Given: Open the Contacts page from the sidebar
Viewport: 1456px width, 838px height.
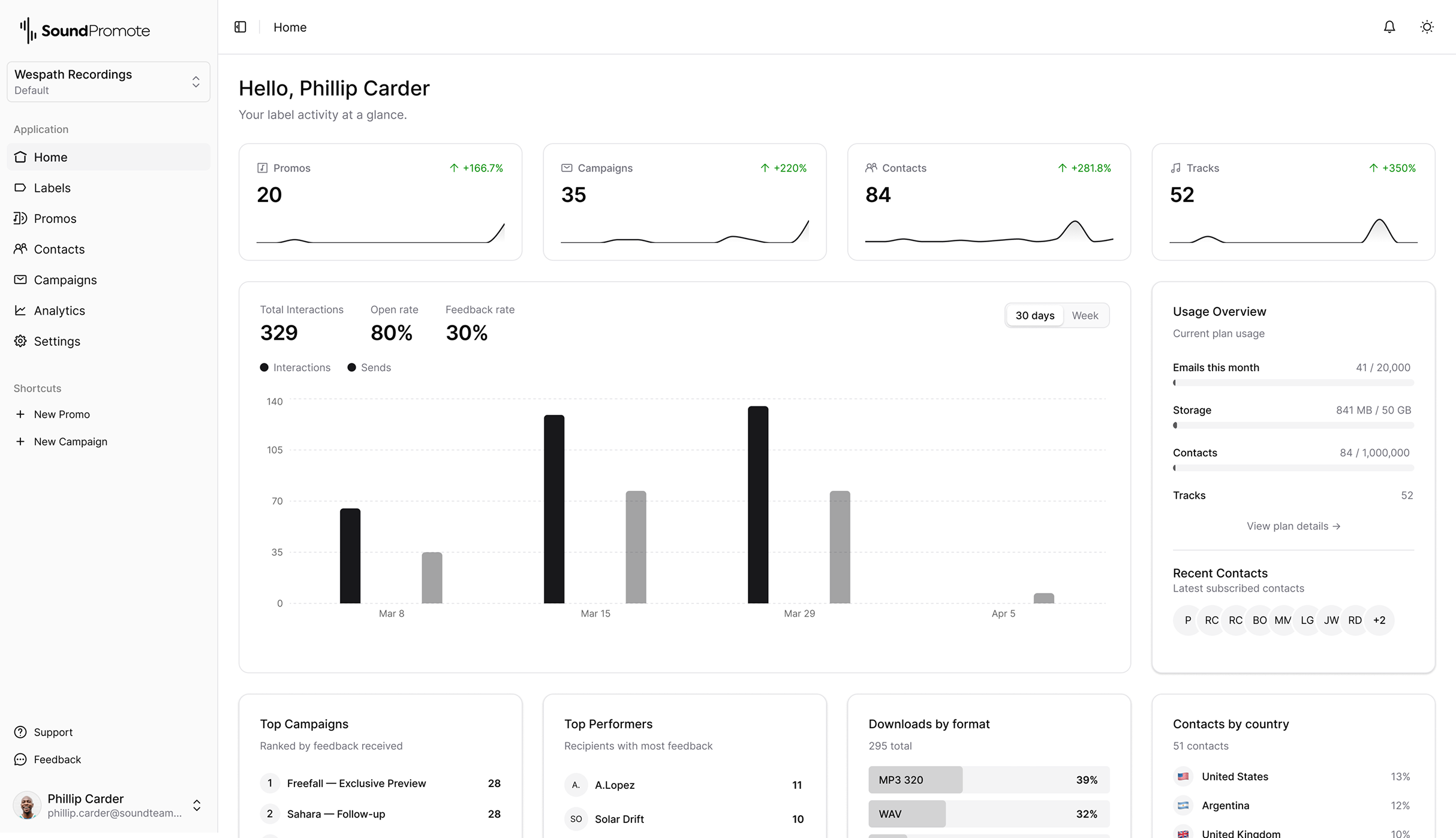Looking at the screenshot, I should 59,249.
